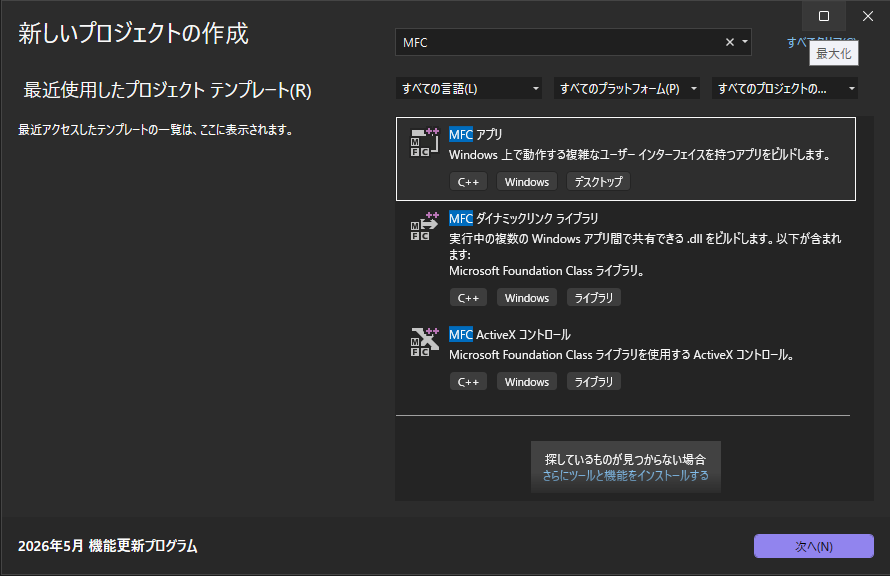Close the new project dialog
The height and width of the screenshot is (576, 890).
coord(868,16)
